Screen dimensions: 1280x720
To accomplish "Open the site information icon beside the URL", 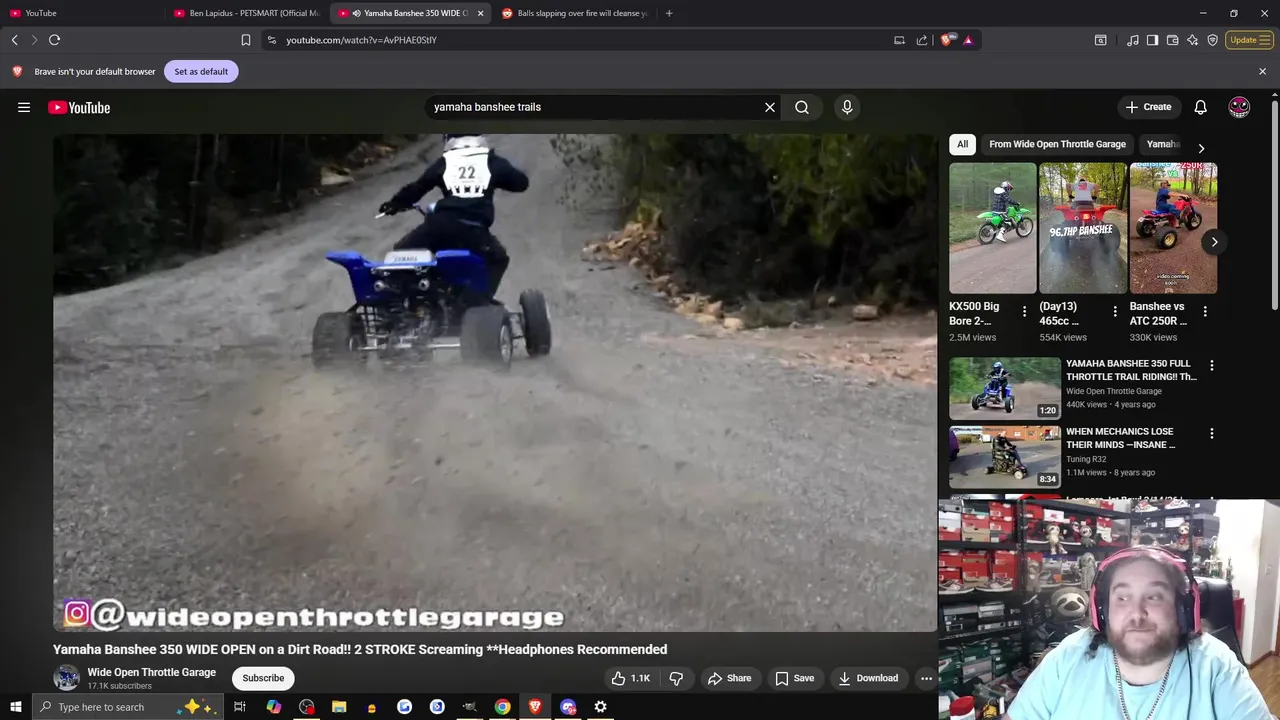I will pos(271,40).
